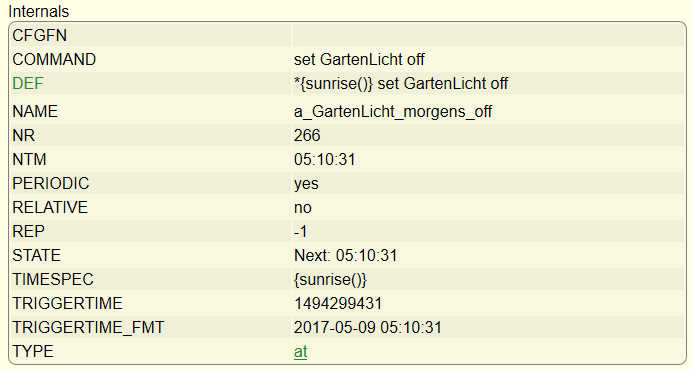Click the COMMAND row label

coord(54,60)
